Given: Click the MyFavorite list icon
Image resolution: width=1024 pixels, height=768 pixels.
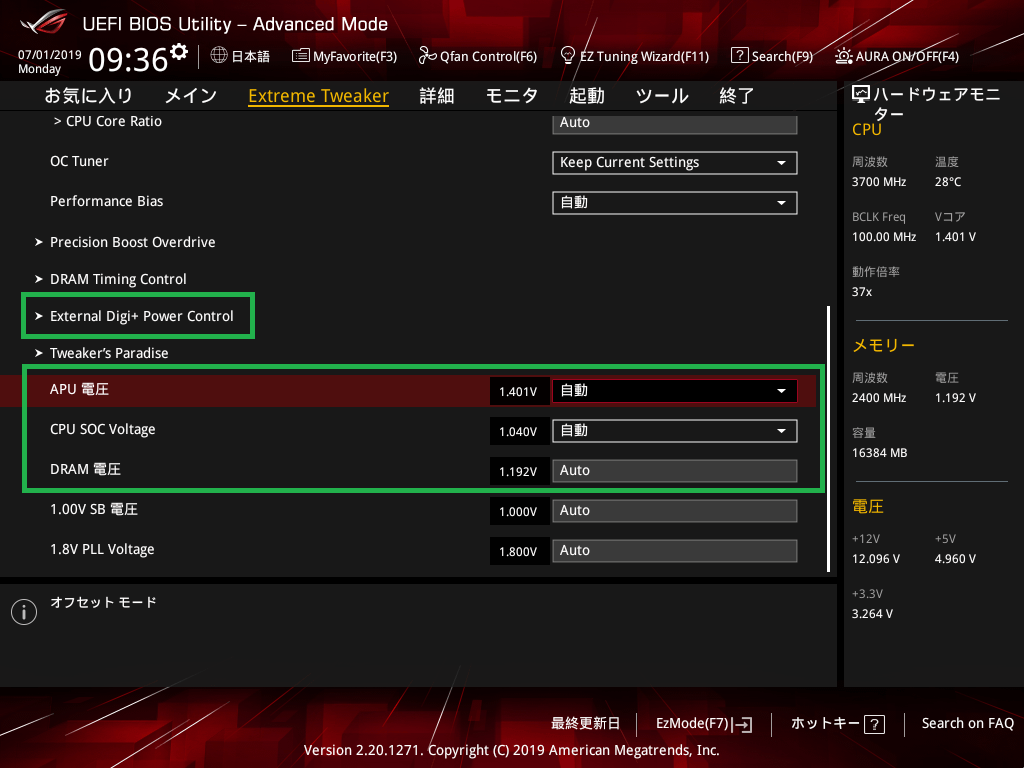Looking at the screenshot, I should (x=300, y=56).
